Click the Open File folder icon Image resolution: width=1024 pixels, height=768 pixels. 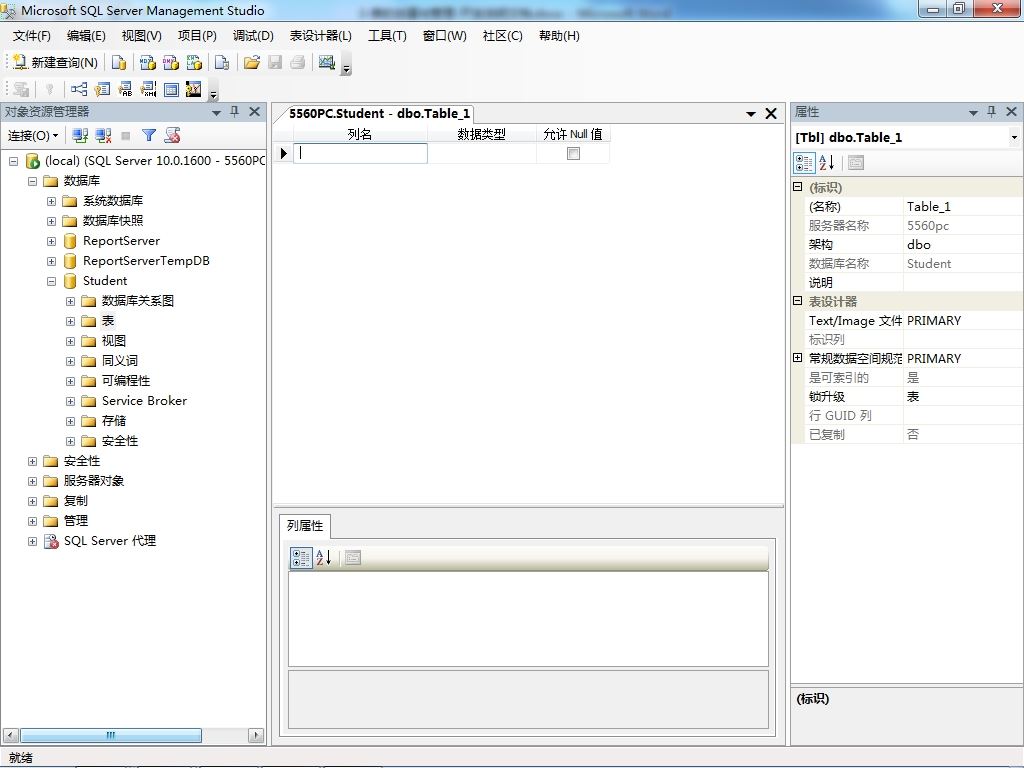click(x=251, y=63)
